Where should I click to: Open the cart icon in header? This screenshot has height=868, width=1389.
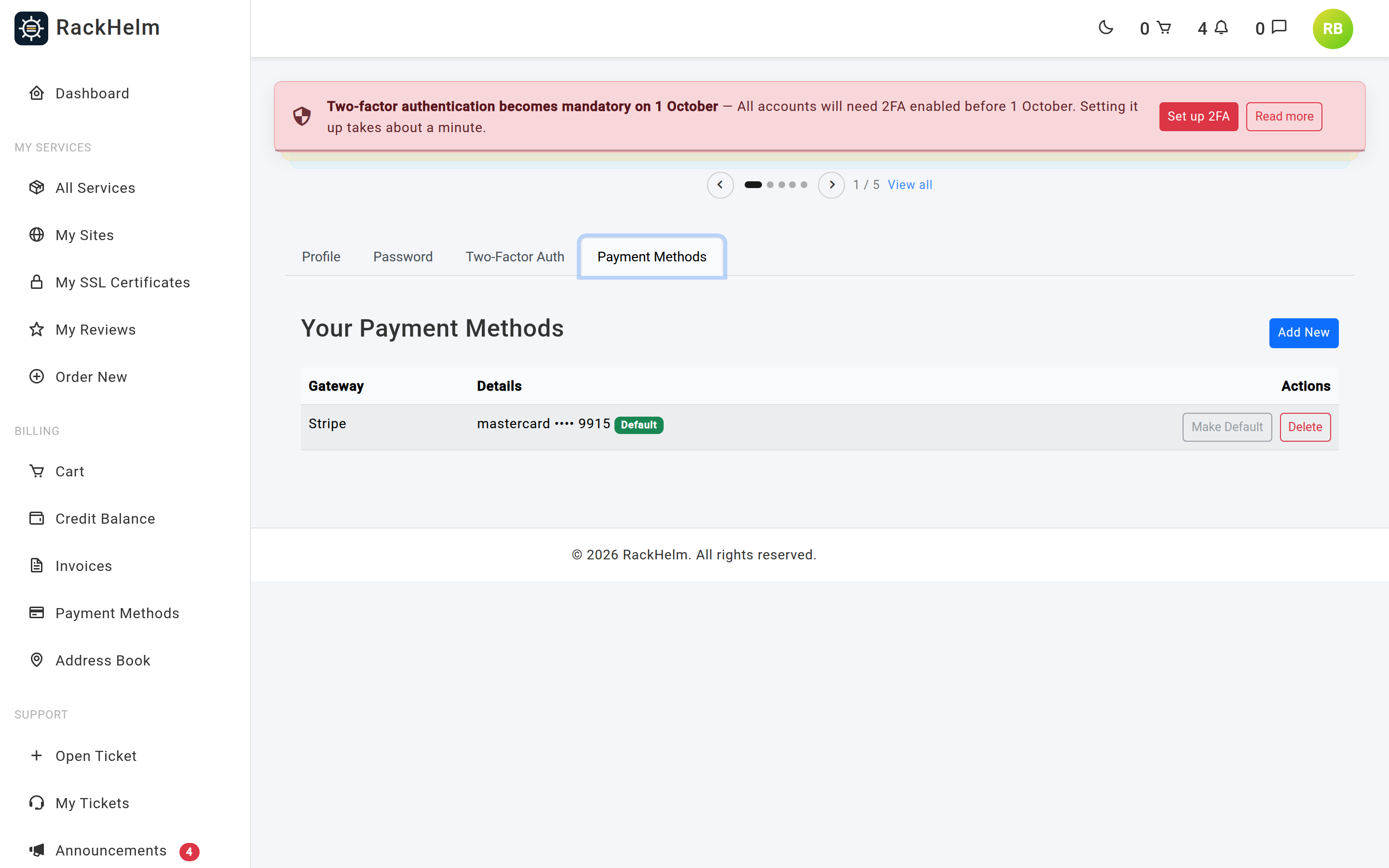tap(1164, 27)
